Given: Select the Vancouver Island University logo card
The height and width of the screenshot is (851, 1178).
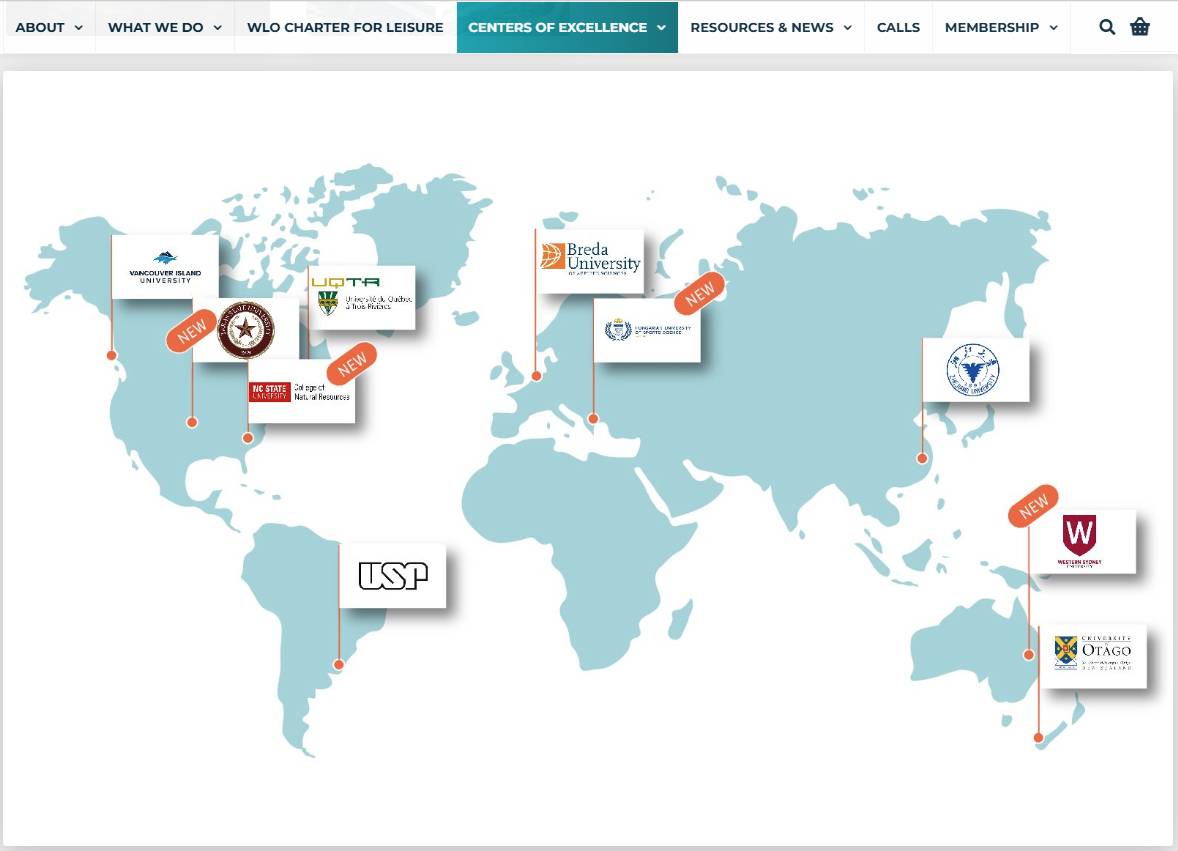Looking at the screenshot, I should pos(165,267).
